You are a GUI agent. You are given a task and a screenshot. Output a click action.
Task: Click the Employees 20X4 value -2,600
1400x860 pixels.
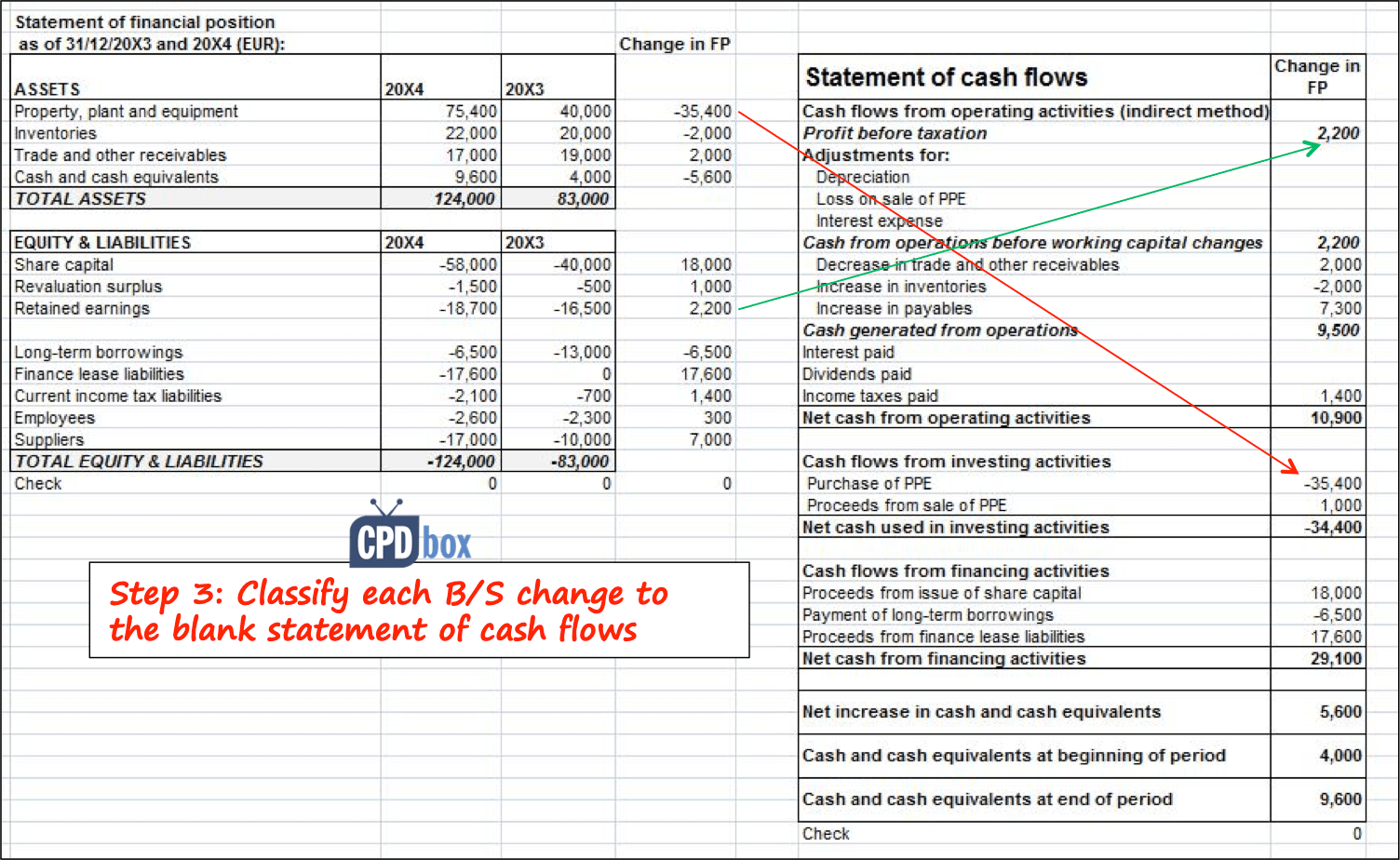pos(472,418)
